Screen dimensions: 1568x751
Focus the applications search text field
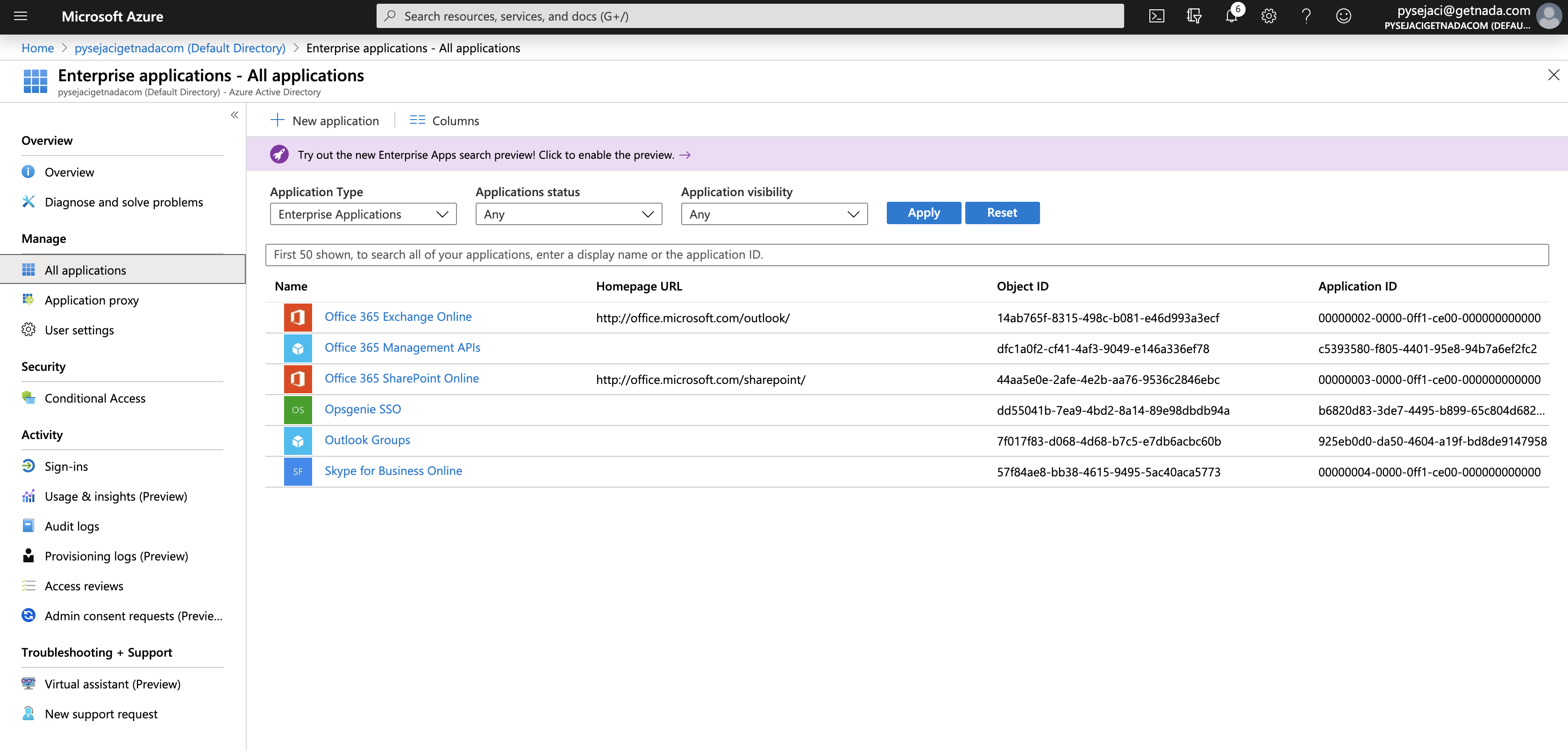(x=906, y=255)
